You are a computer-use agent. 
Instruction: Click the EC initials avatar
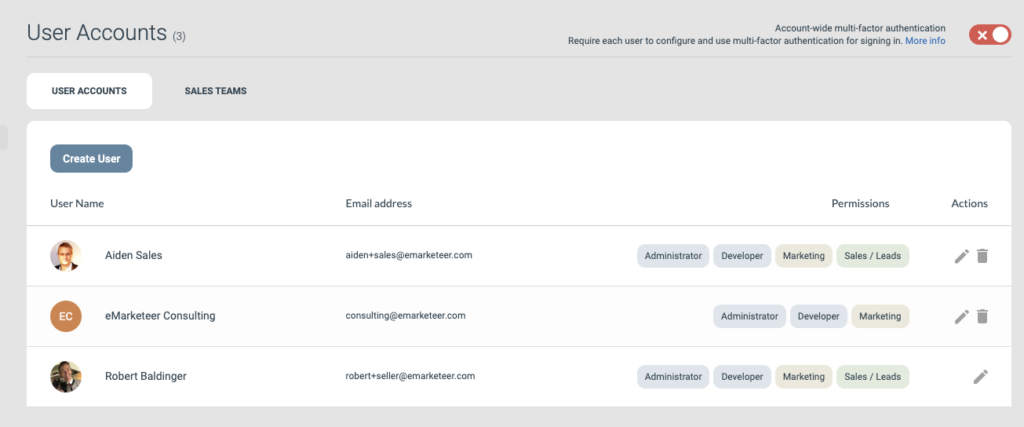66,317
